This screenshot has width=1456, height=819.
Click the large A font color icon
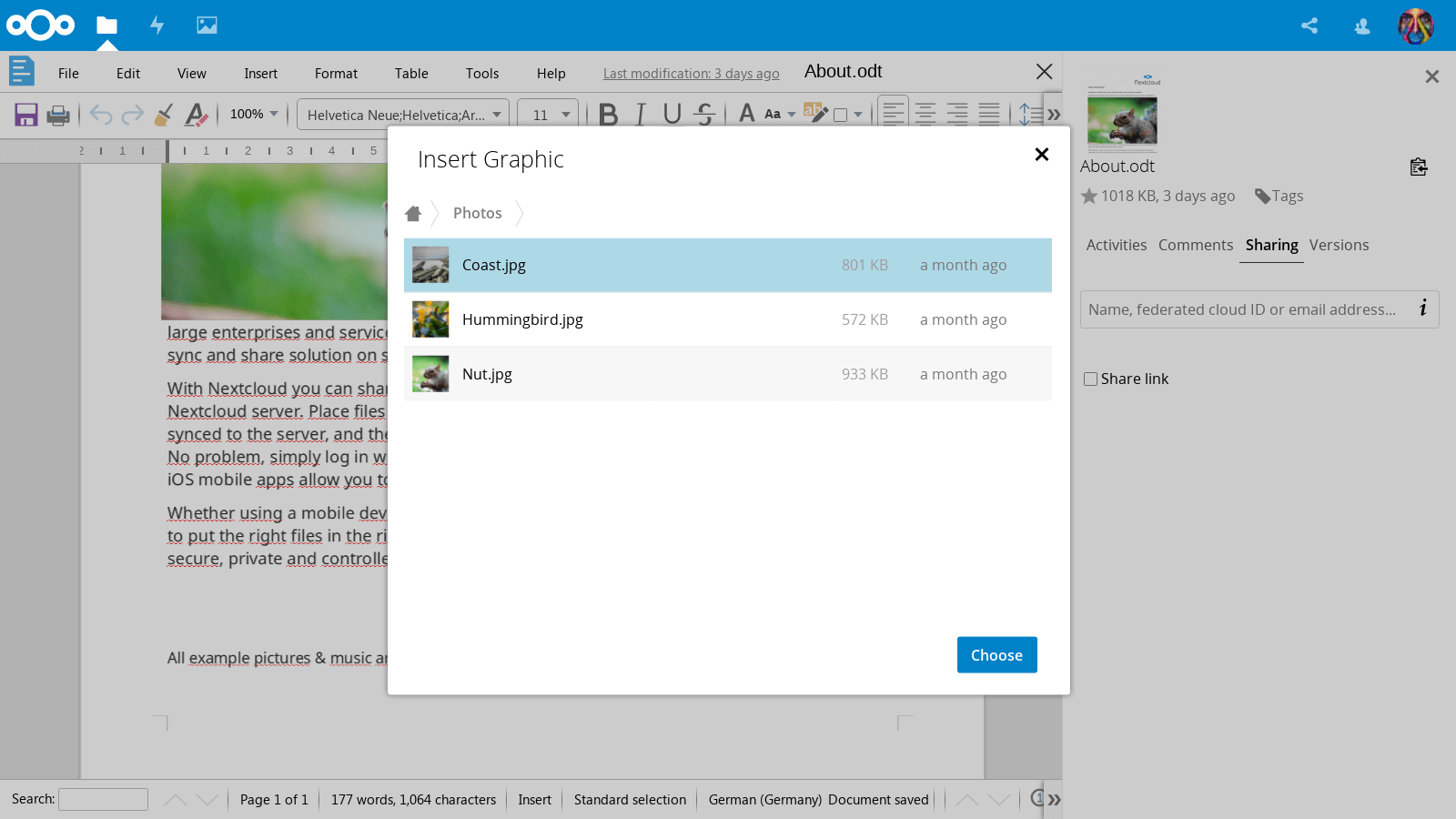747,114
